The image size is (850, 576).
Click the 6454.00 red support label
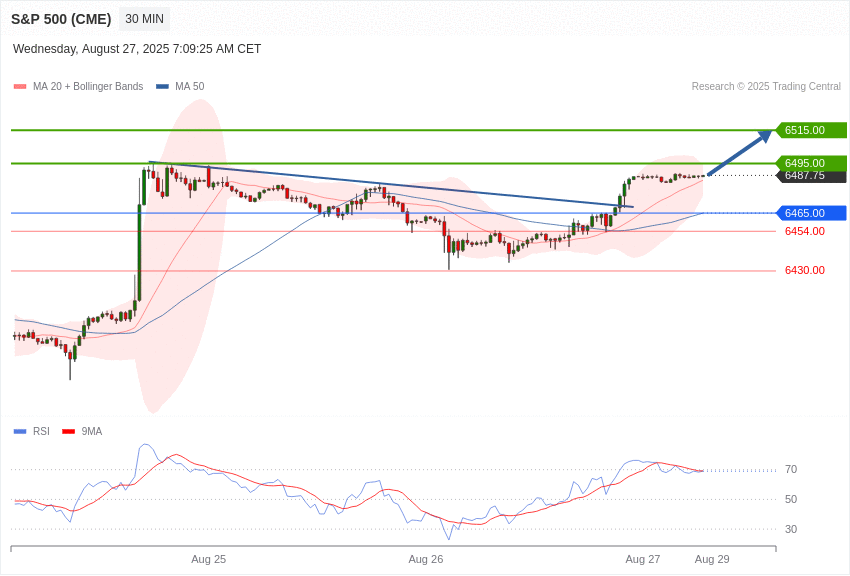tap(804, 231)
